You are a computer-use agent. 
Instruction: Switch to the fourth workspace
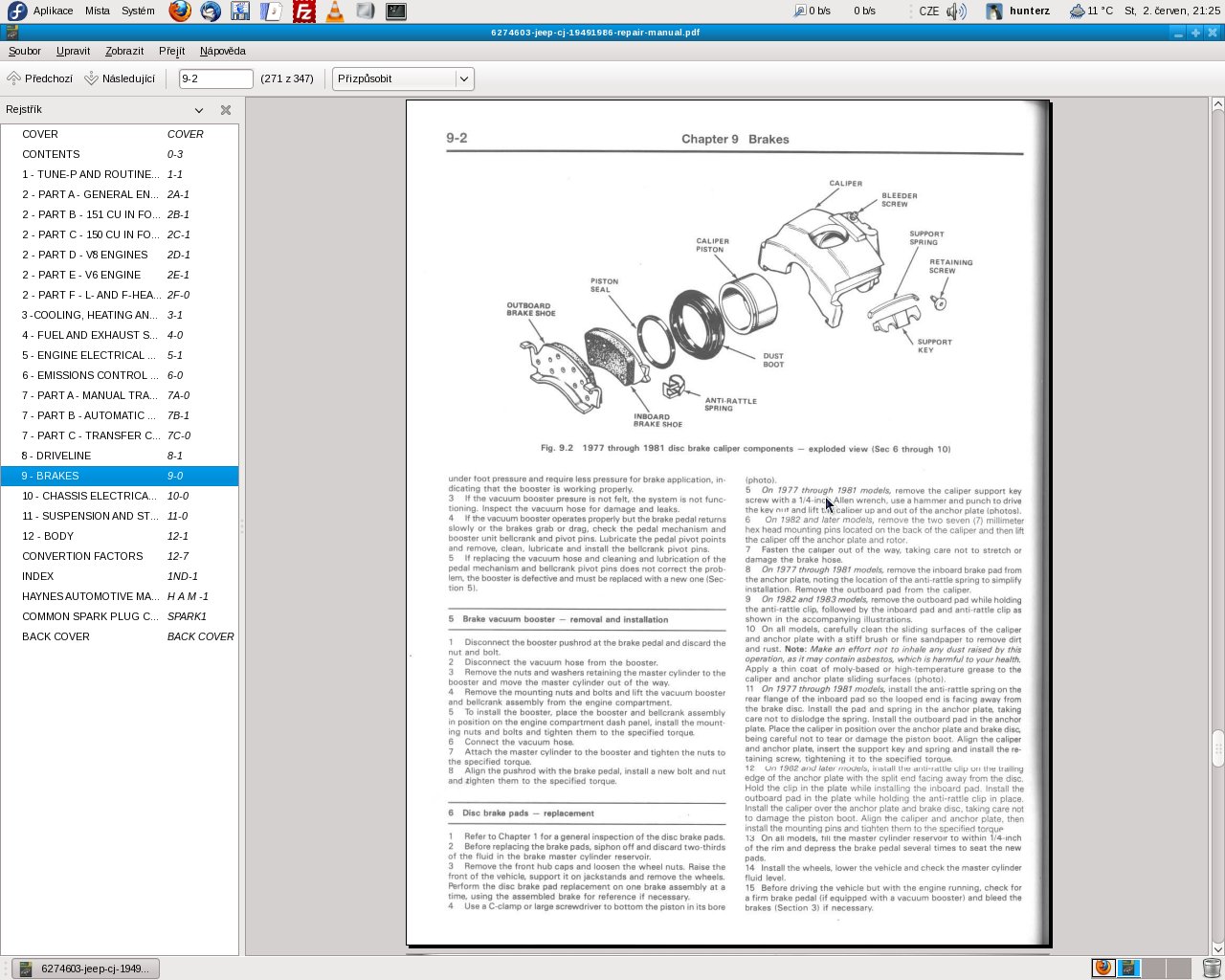1179,968
